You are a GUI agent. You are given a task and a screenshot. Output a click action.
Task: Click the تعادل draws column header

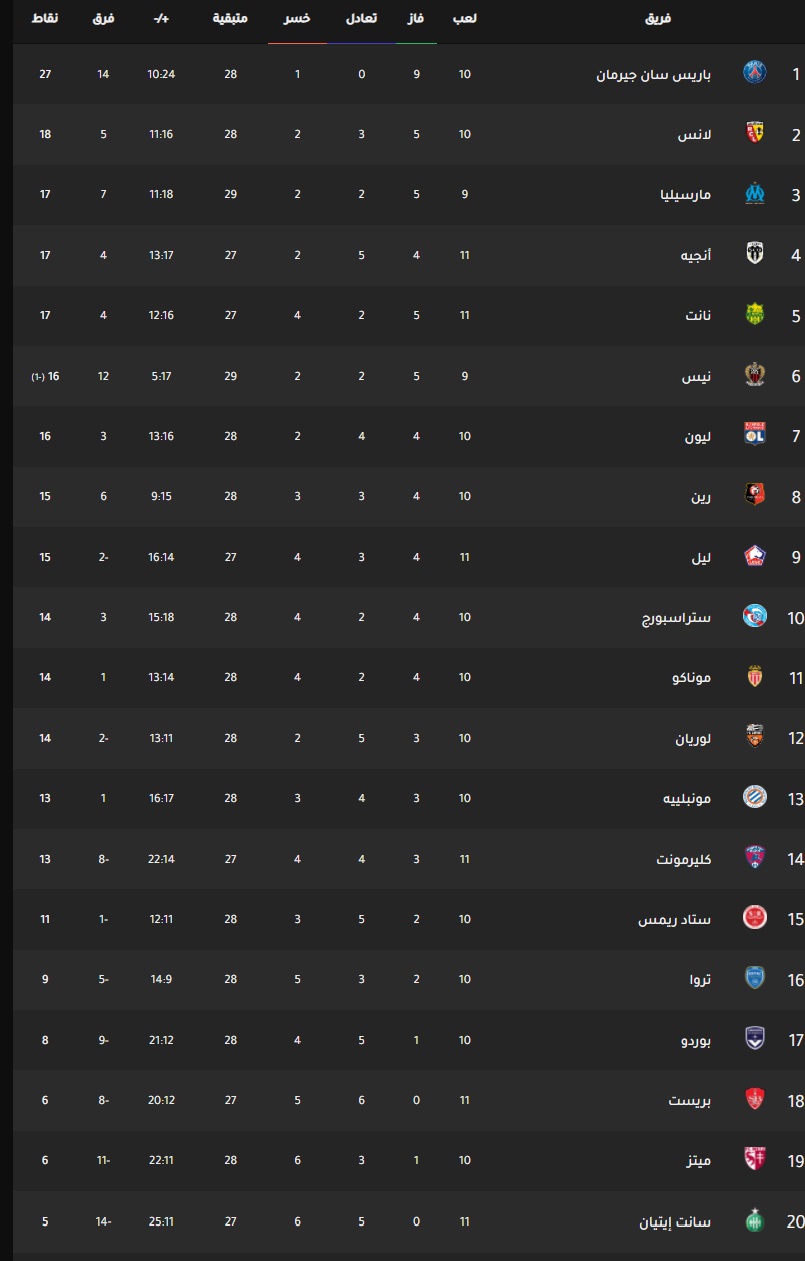[361, 19]
